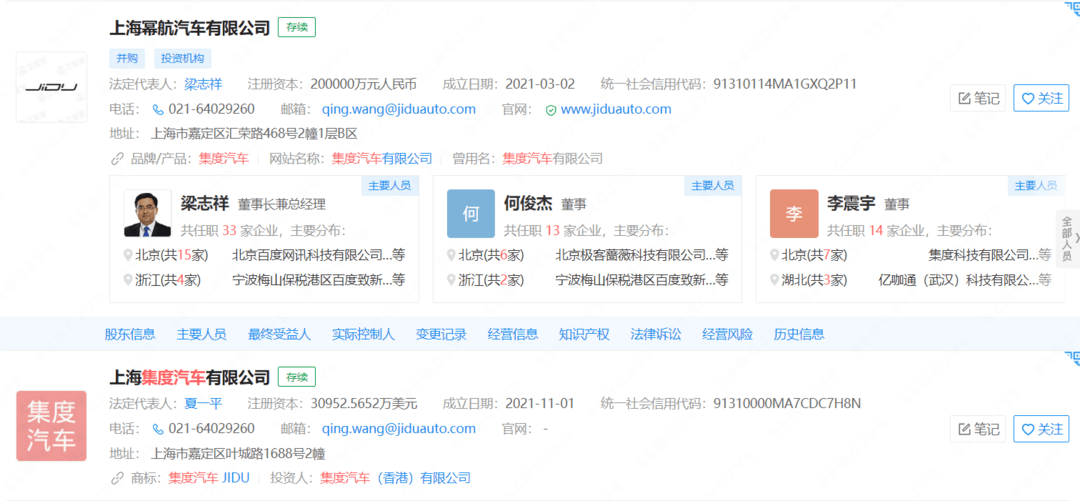Viewport: 1080px width, 501px height.
Task: Open the 历史信息 tab
Action: [x=799, y=335]
